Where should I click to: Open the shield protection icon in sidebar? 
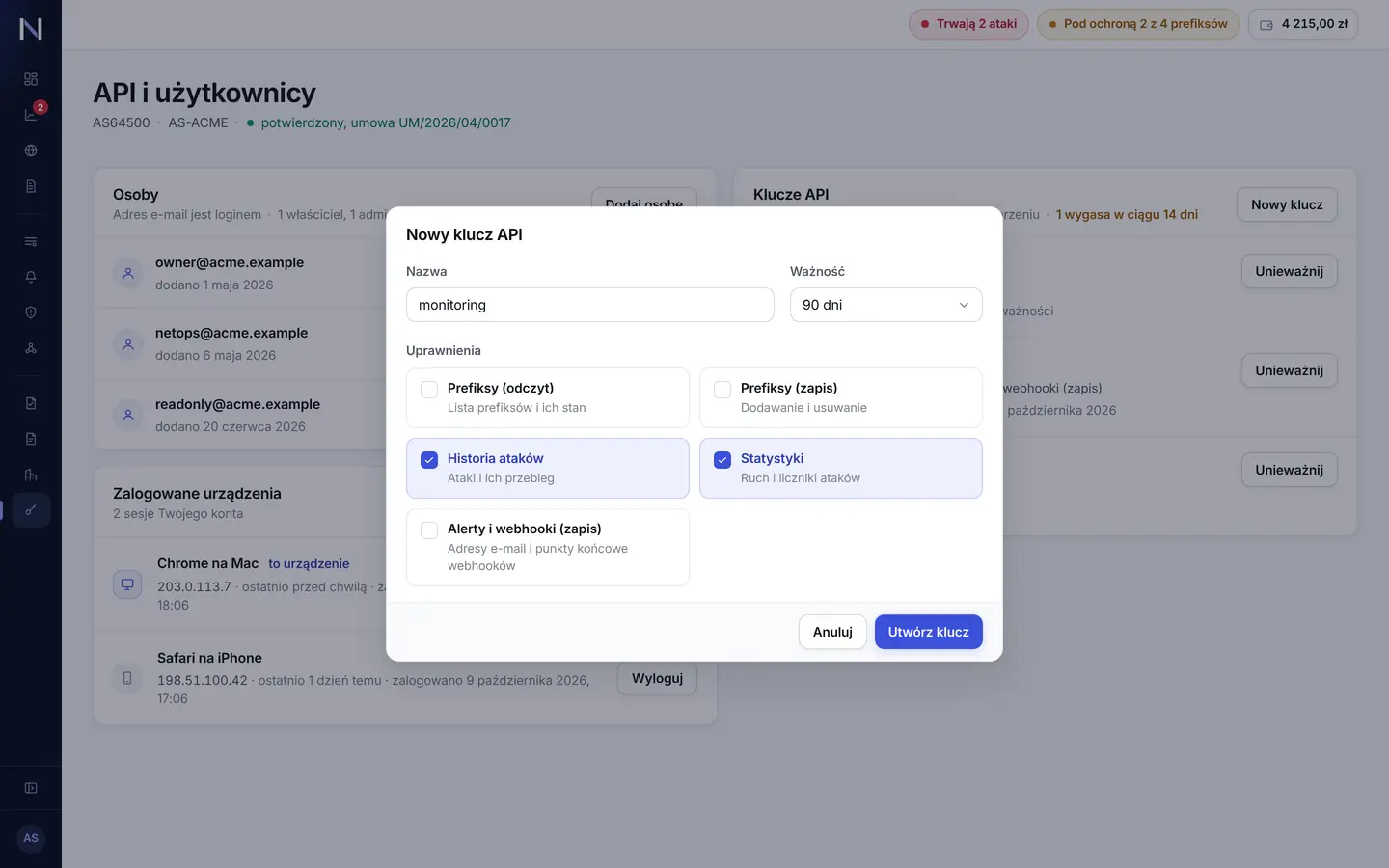(31, 312)
